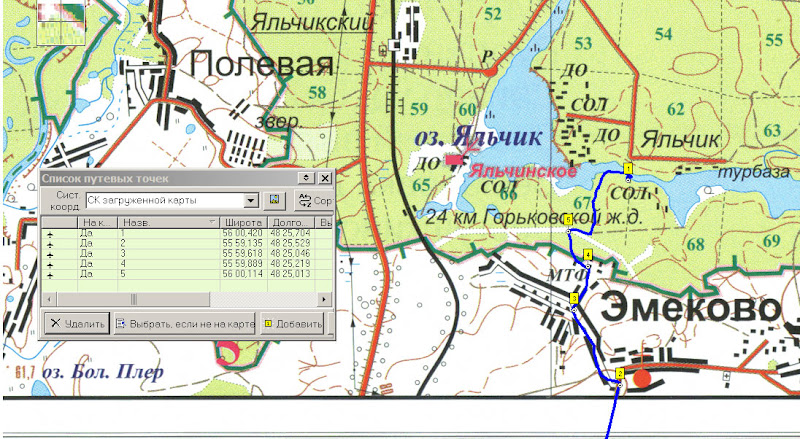Screen dimensions: 800x439
Task: Click the 'На к...' column header
Action: (x=97, y=223)
